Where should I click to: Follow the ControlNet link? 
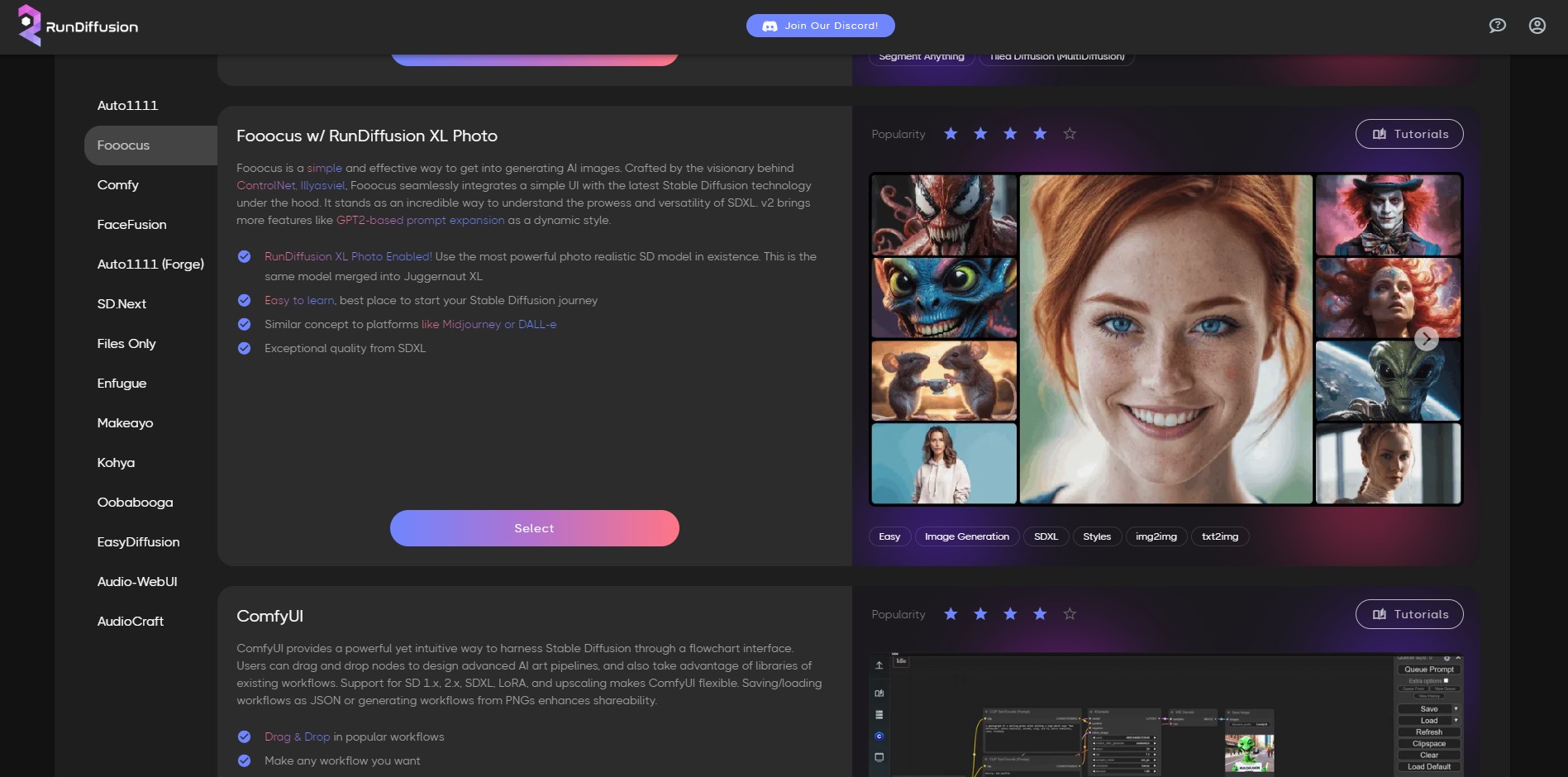pos(266,185)
